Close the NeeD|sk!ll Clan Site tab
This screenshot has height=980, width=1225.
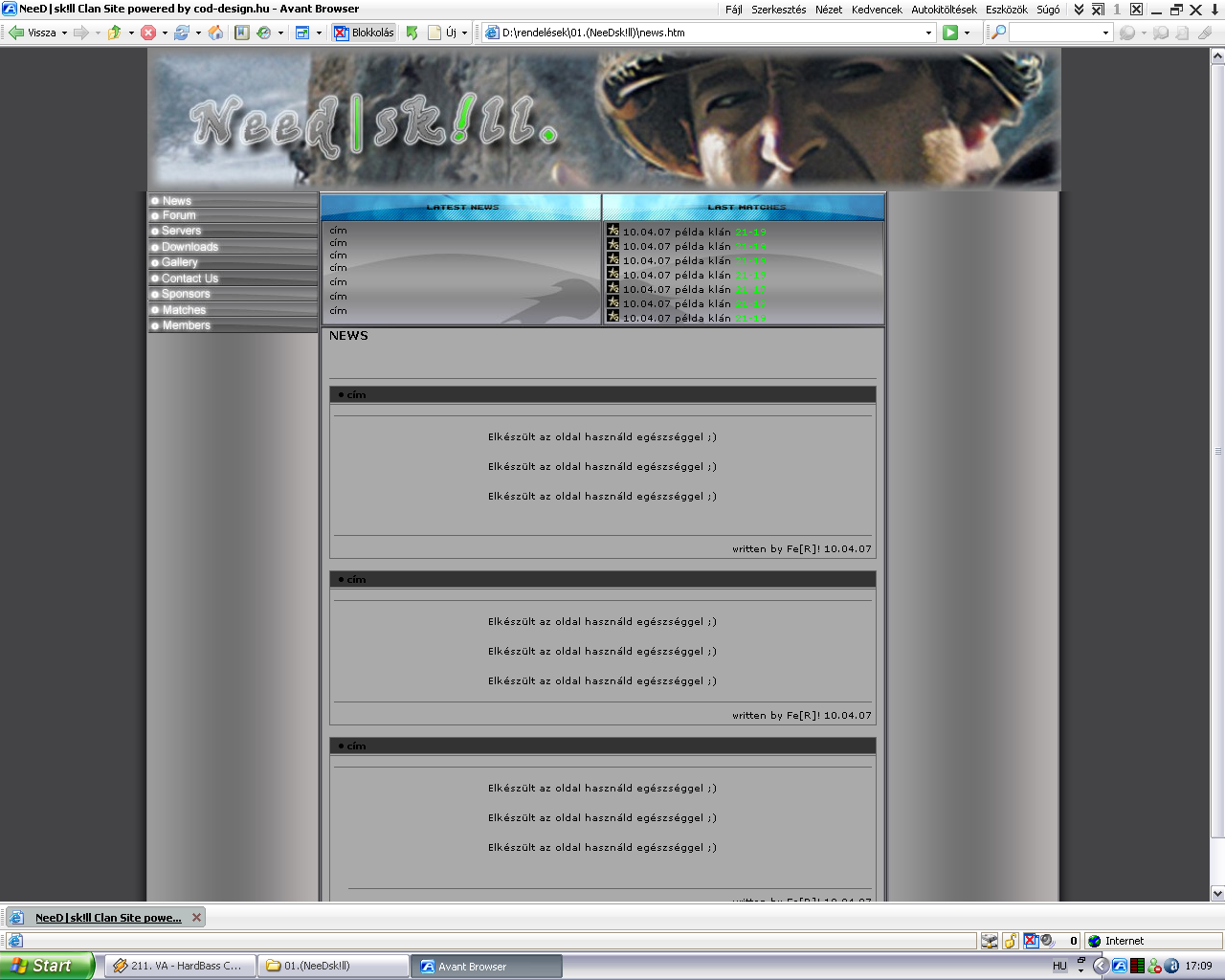[196, 917]
